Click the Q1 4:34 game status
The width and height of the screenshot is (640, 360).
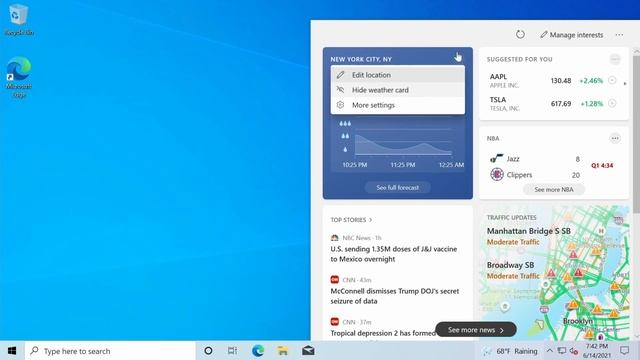(602, 166)
